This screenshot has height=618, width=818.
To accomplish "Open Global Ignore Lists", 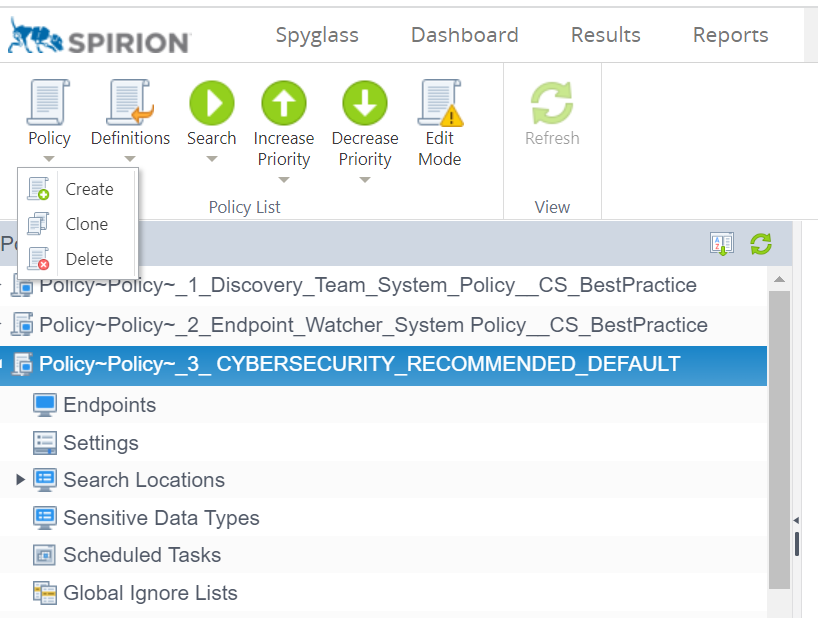I will 150,593.
